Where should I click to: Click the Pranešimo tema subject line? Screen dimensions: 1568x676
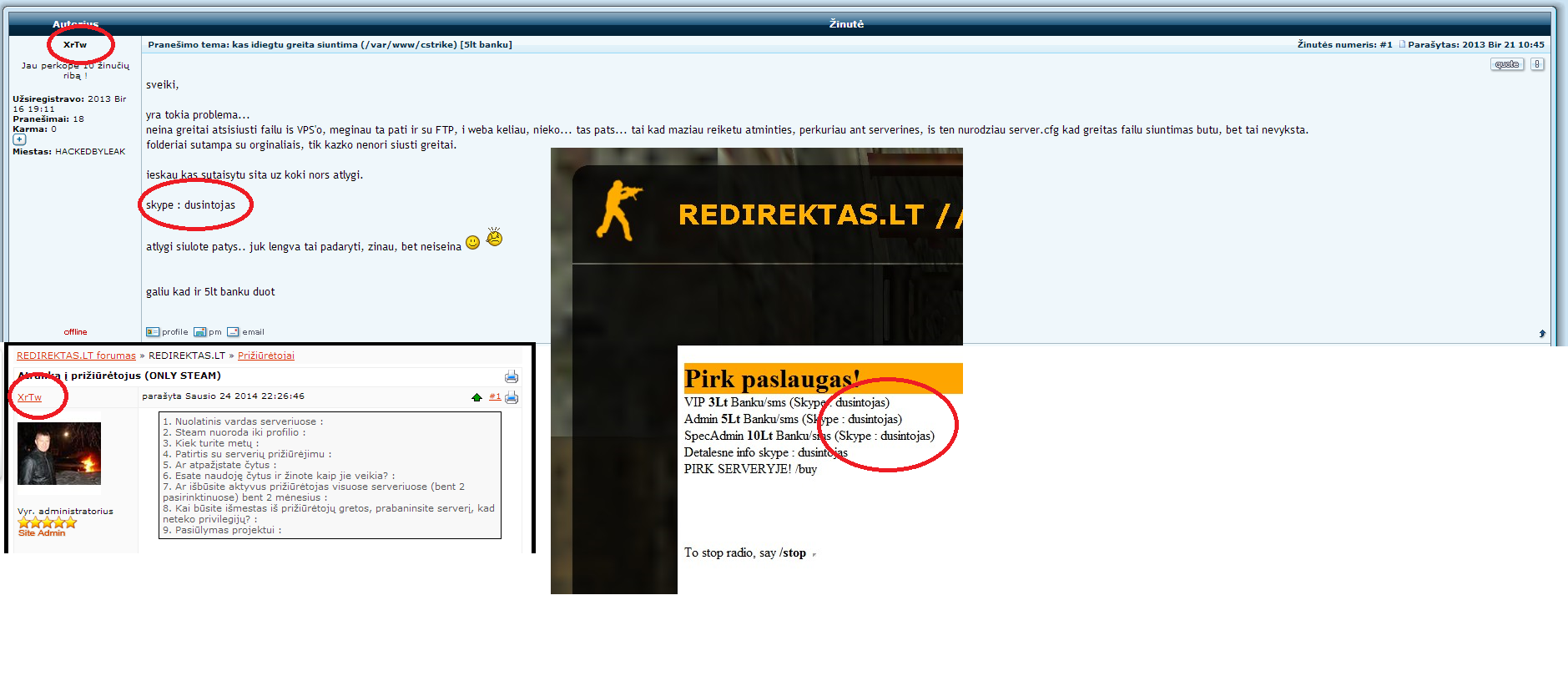pos(330,45)
